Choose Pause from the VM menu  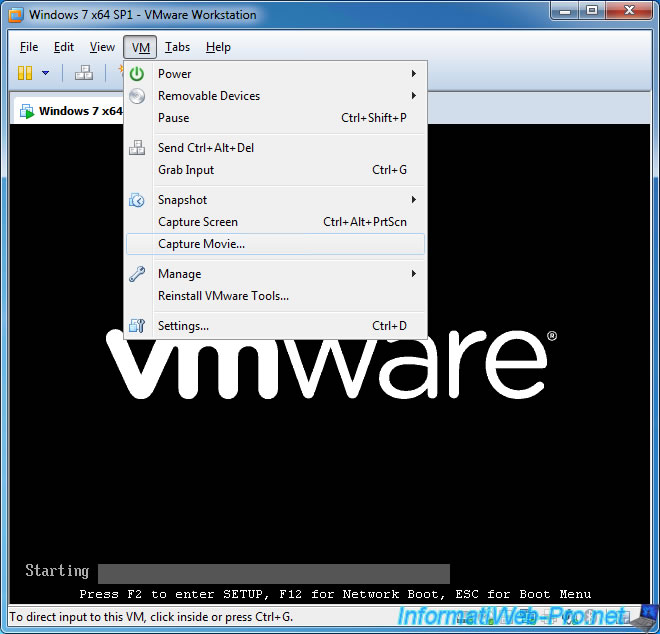pos(275,118)
